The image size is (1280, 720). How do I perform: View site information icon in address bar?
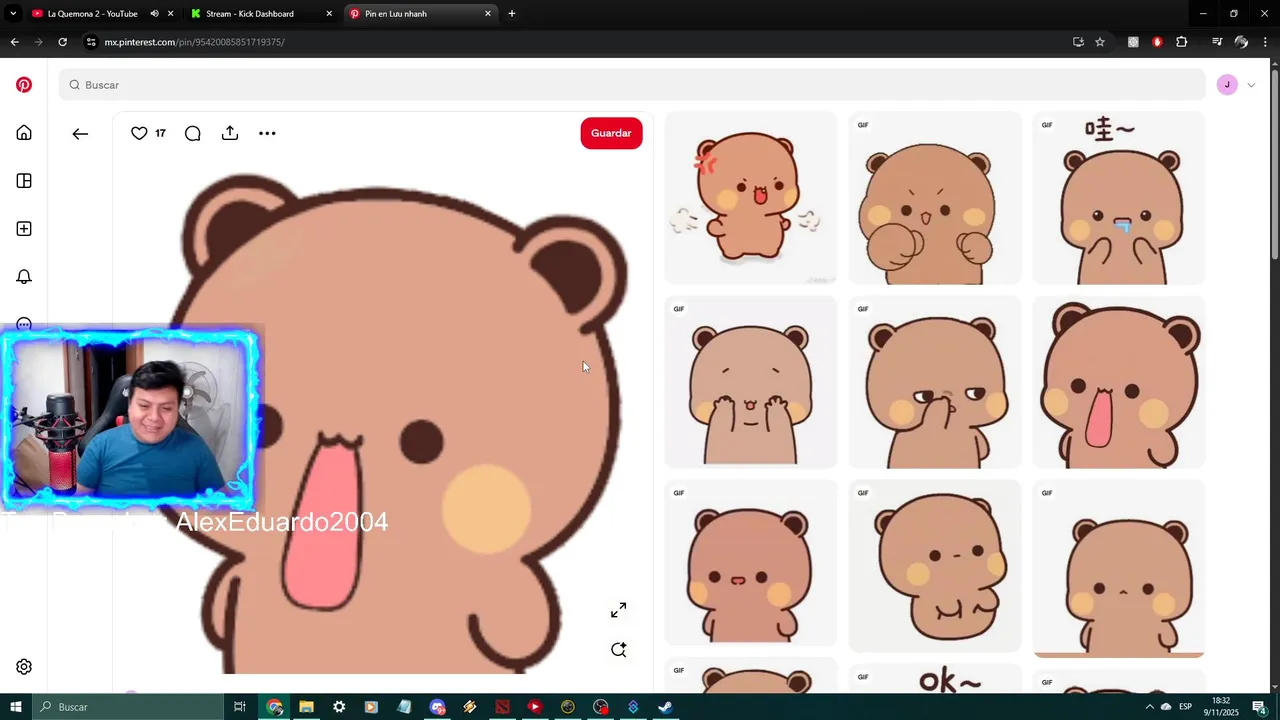point(91,42)
